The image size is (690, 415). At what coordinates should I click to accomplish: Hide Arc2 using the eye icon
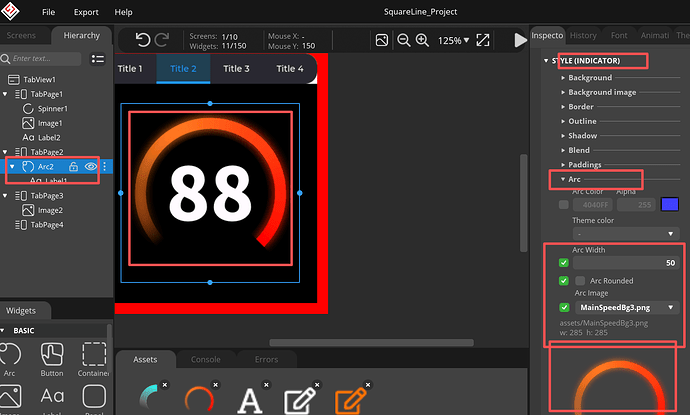(x=90, y=167)
